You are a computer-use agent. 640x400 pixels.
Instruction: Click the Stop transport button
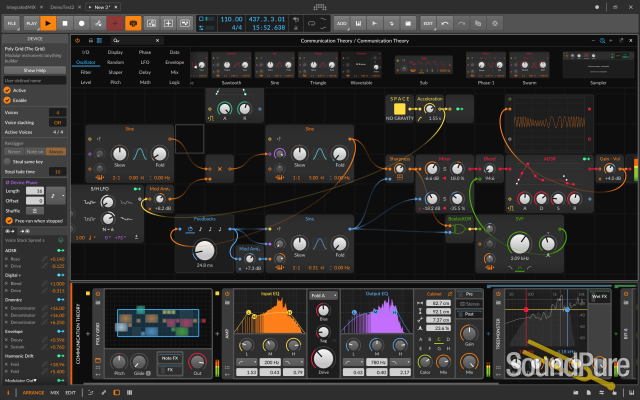click(65, 21)
